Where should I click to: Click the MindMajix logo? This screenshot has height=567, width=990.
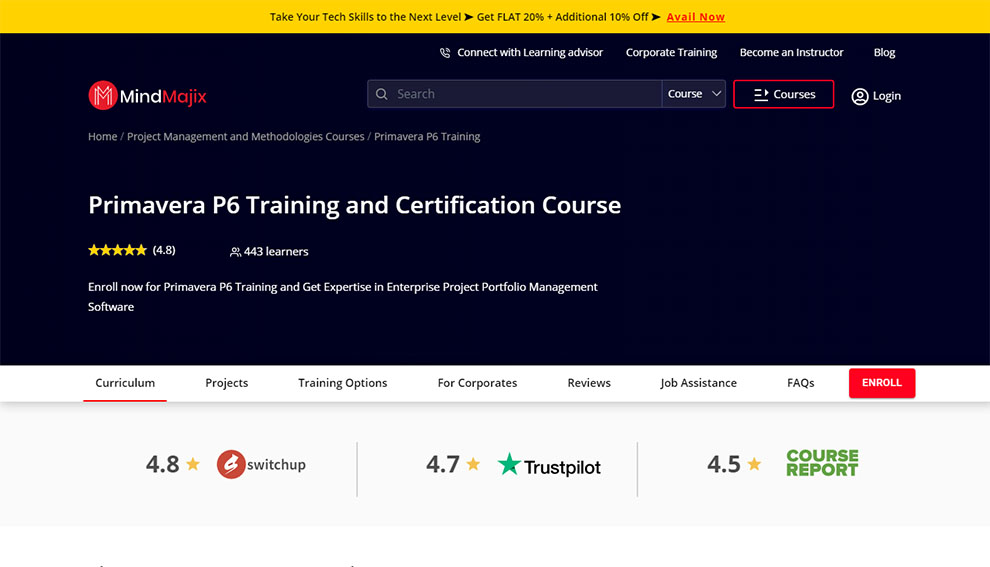tap(147, 95)
